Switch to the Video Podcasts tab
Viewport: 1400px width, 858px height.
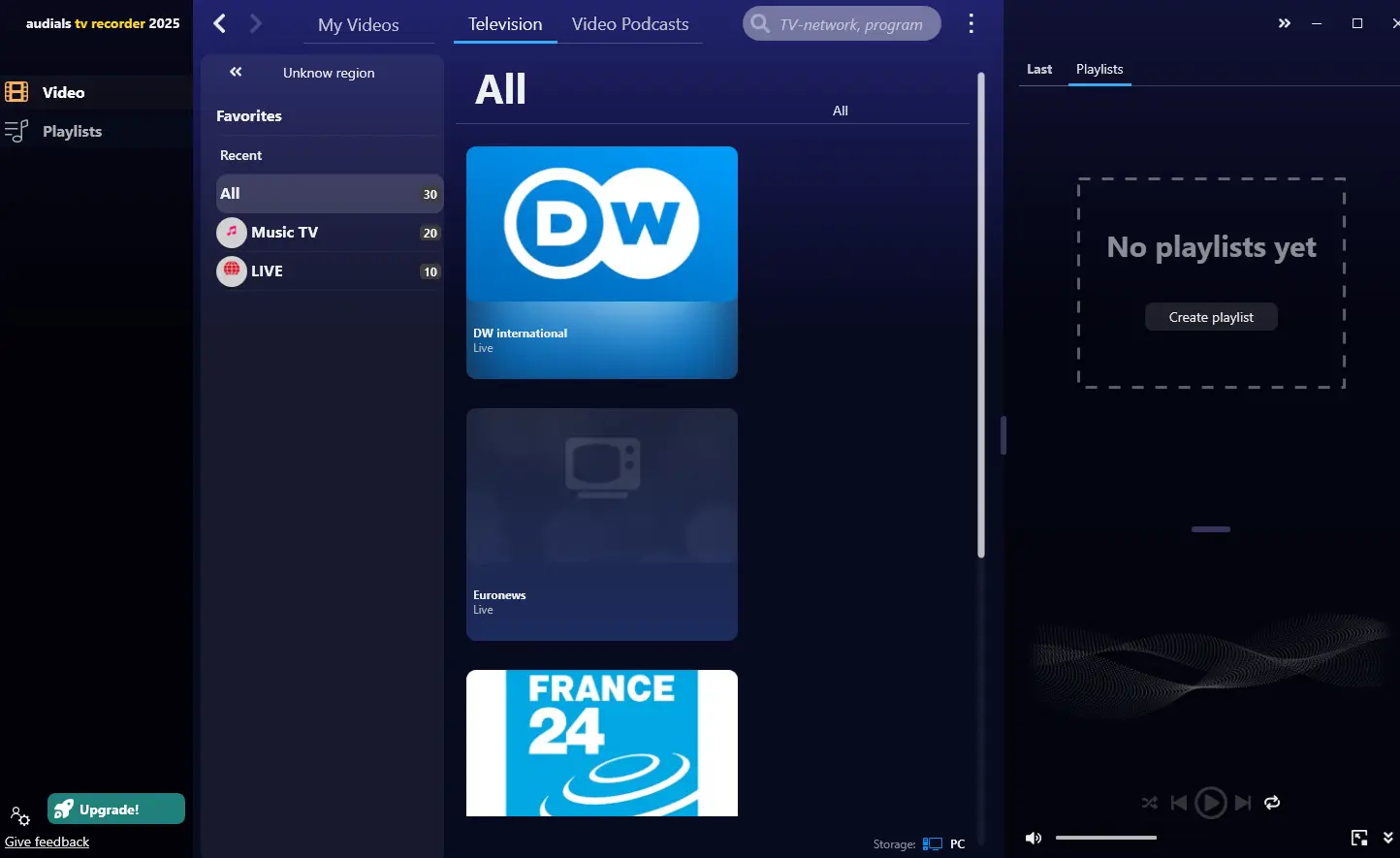click(x=629, y=24)
